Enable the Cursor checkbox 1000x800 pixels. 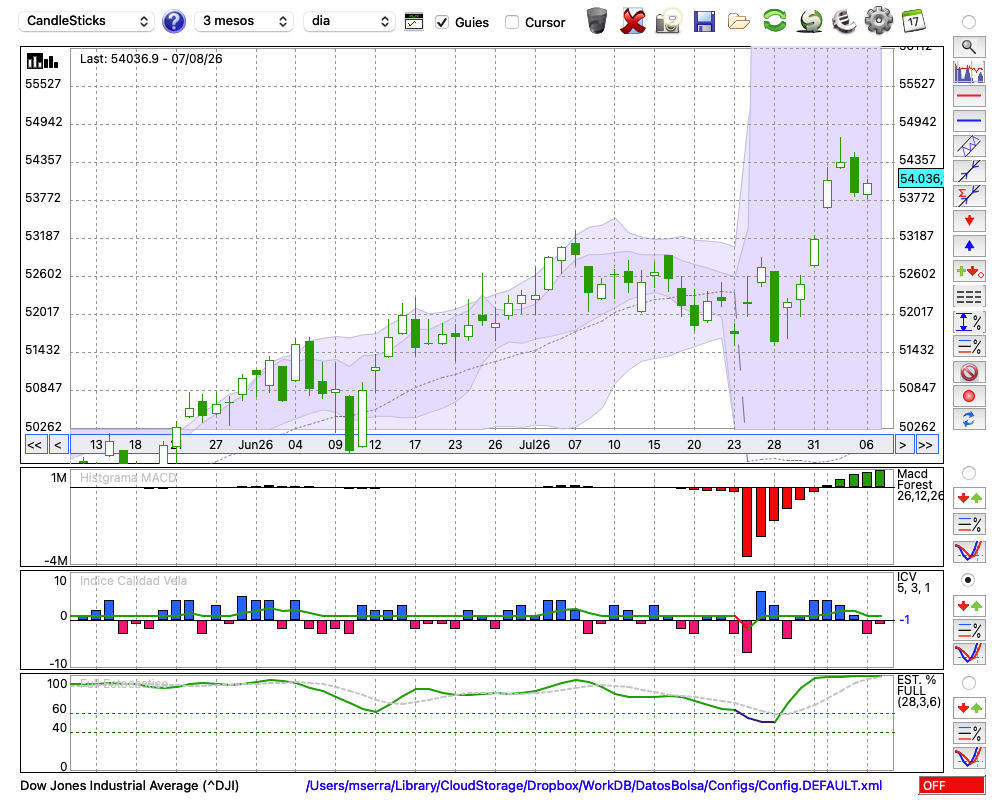tap(511, 22)
